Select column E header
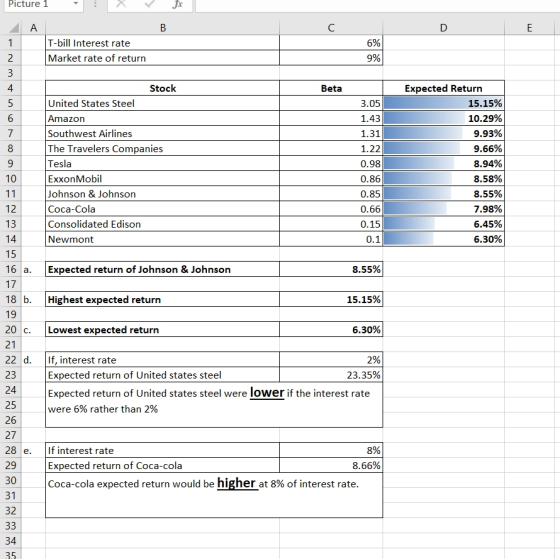Image resolution: width=560 pixels, height=559 pixels. (530, 28)
